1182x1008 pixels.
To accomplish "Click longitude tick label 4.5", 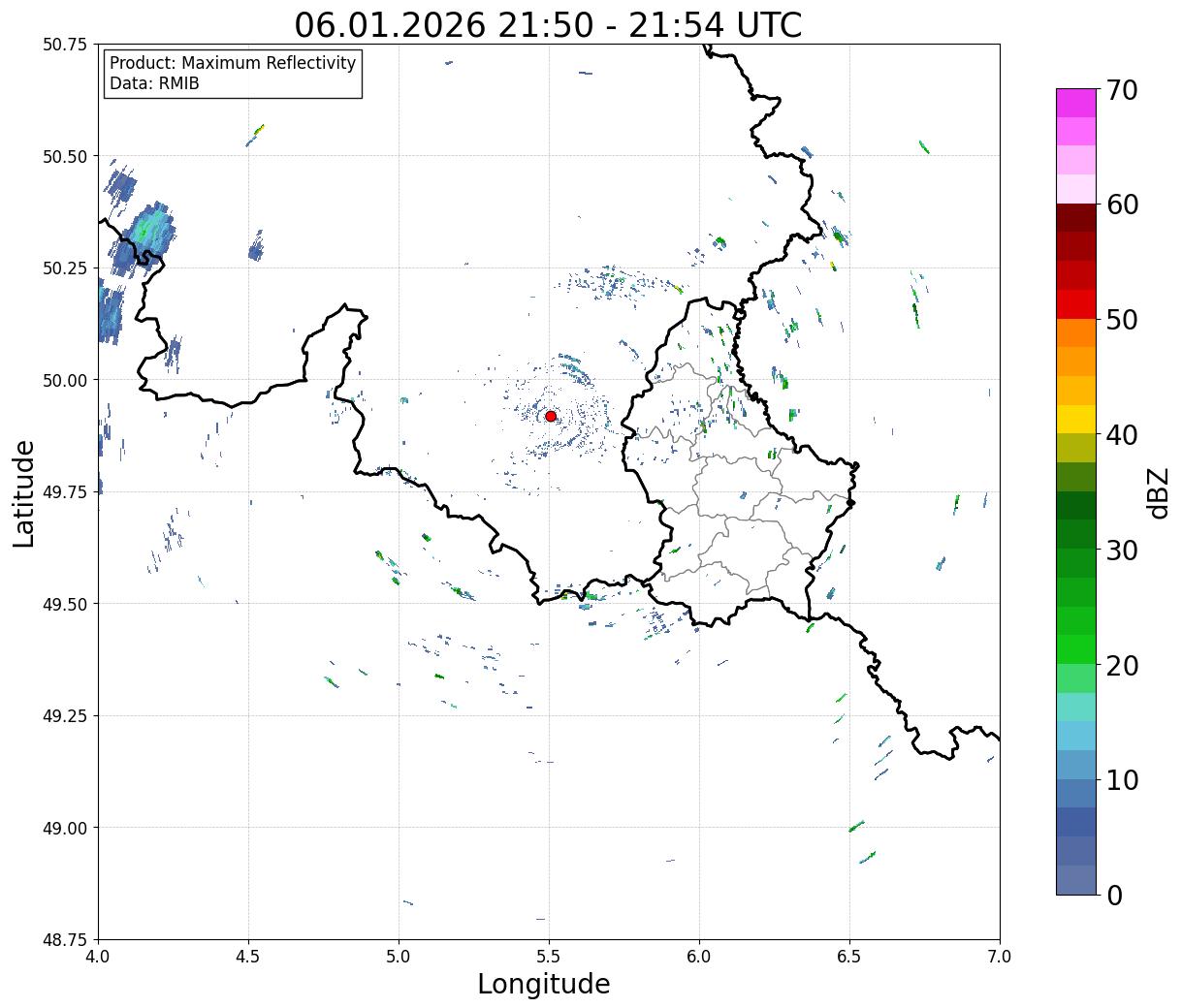I will pyautogui.click(x=248, y=957).
